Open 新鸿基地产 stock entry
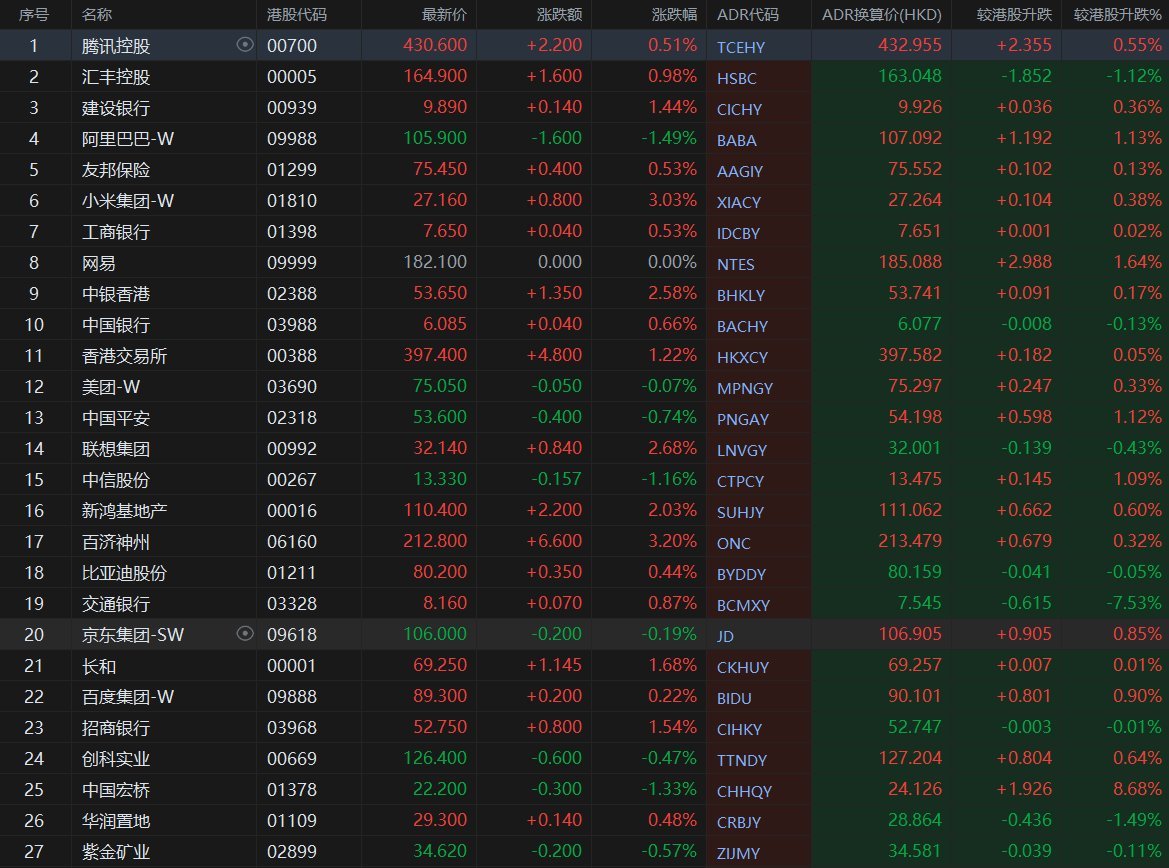This screenshot has height=868, width=1169. (584, 511)
